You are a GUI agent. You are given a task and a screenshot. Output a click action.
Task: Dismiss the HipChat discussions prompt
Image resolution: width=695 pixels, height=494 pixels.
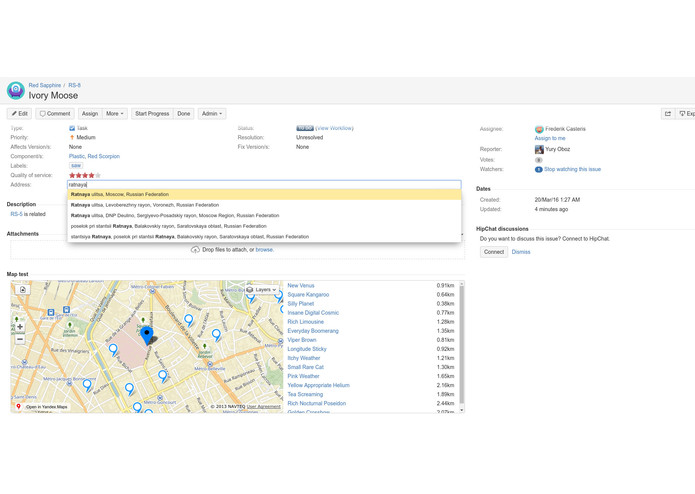(x=521, y=252)
